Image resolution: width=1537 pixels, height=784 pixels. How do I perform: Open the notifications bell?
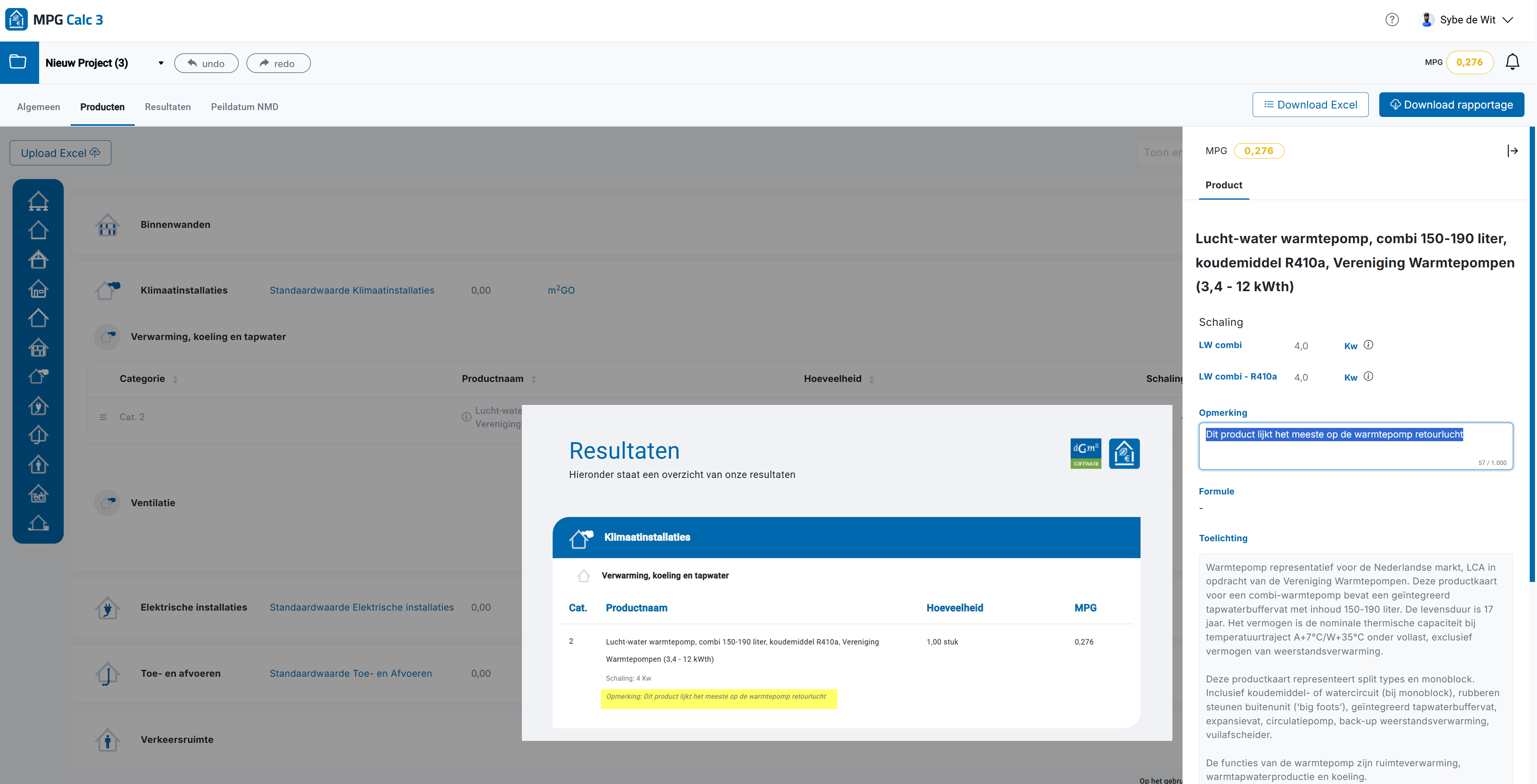click(1512, 62)
